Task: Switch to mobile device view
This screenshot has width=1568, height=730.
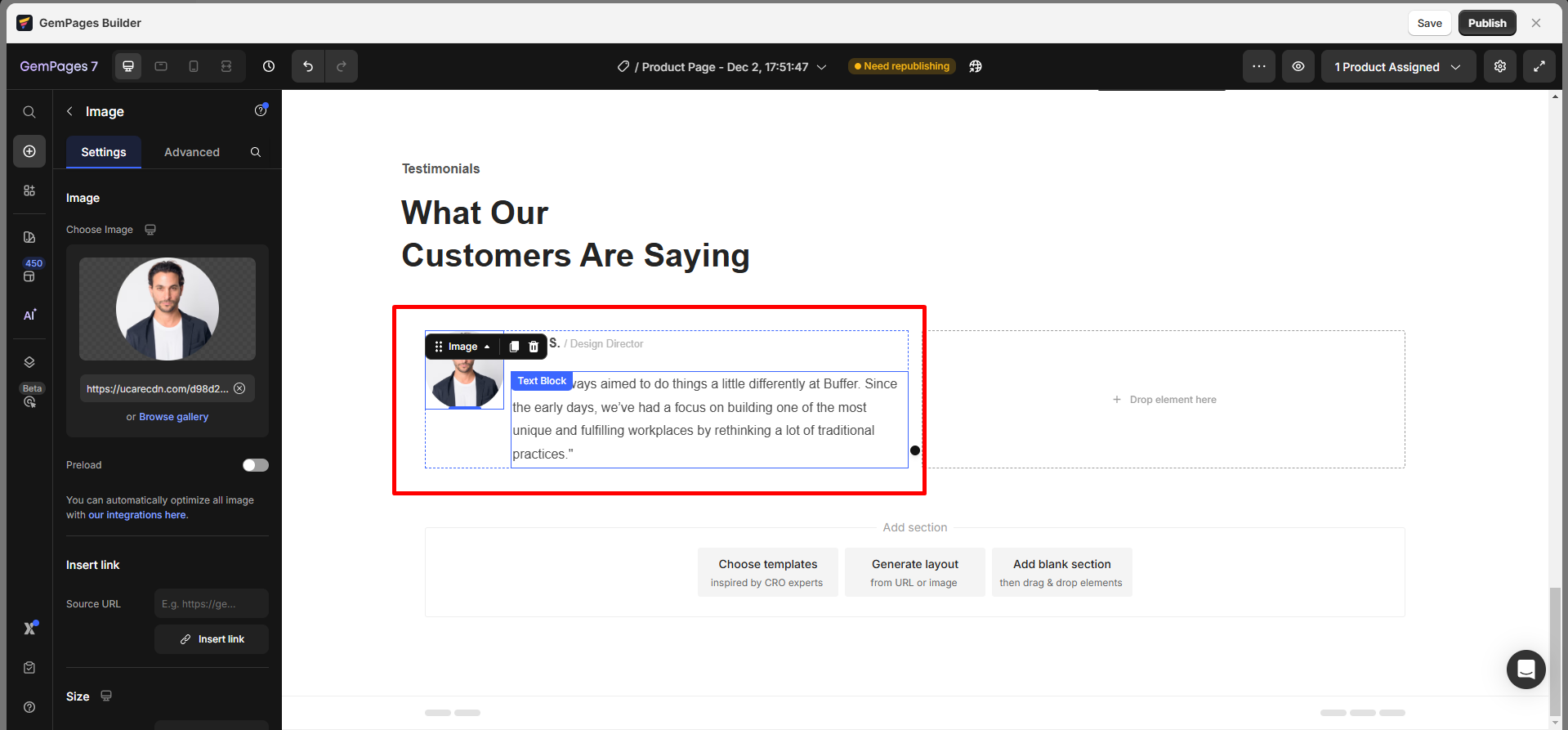Action: pos(194,66)
